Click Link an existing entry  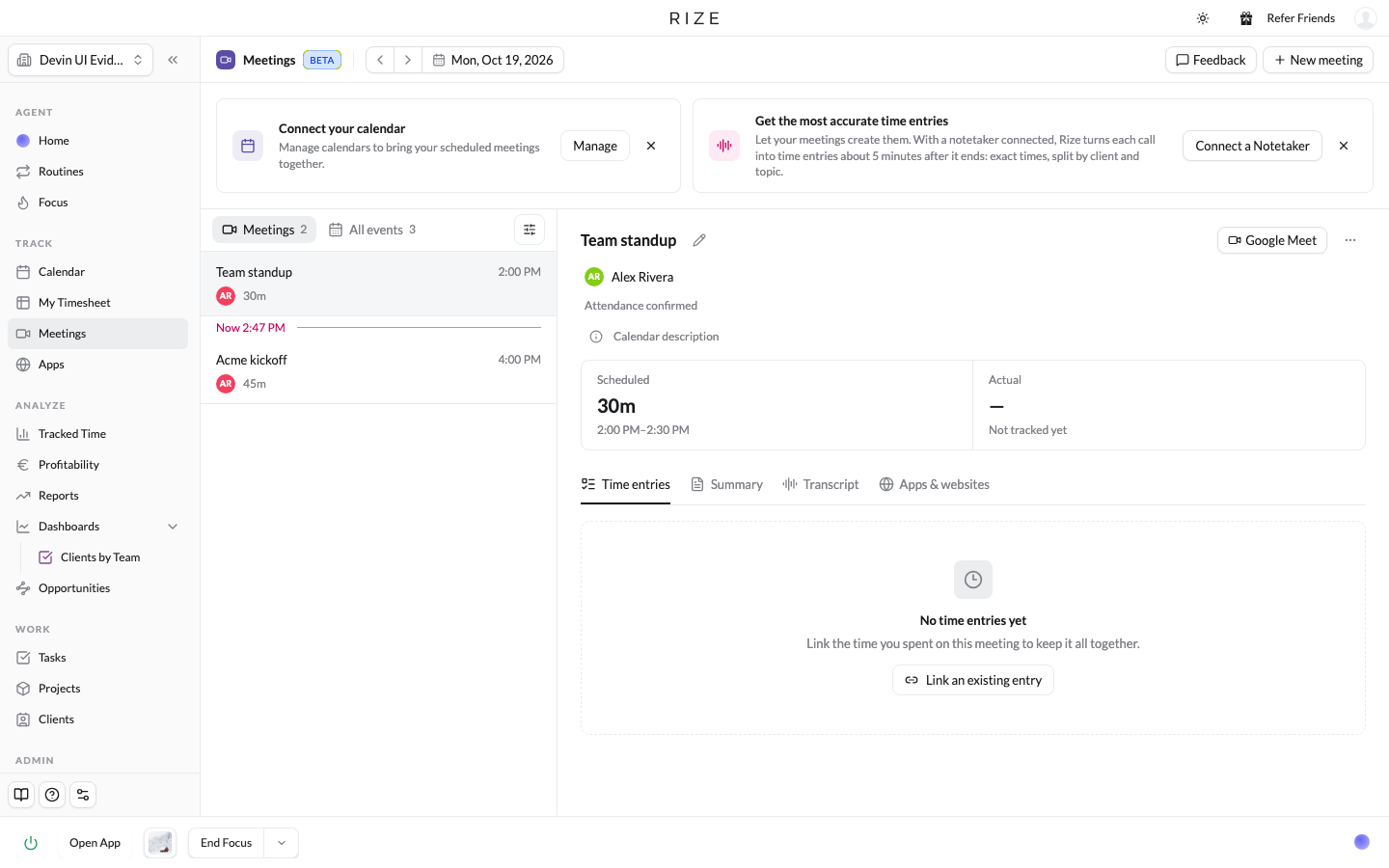973,680
